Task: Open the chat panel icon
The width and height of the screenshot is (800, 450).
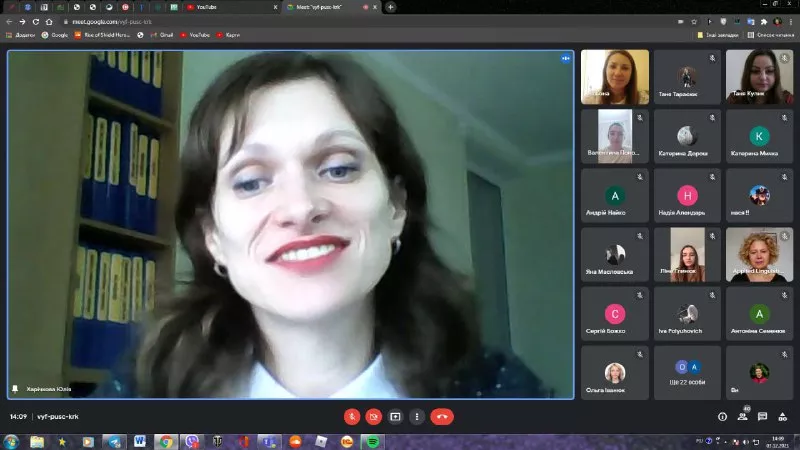Action: (x=762, y=416)
